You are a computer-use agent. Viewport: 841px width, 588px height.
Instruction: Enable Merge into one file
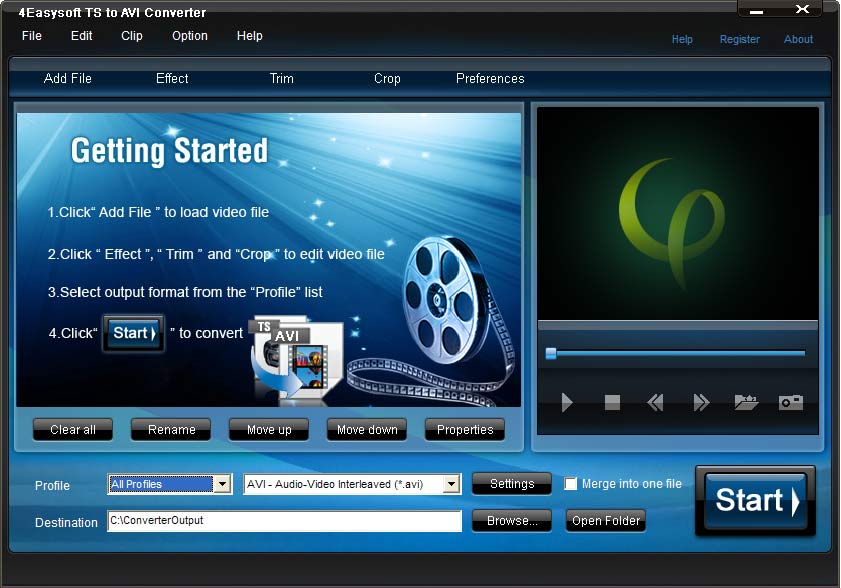571,483
